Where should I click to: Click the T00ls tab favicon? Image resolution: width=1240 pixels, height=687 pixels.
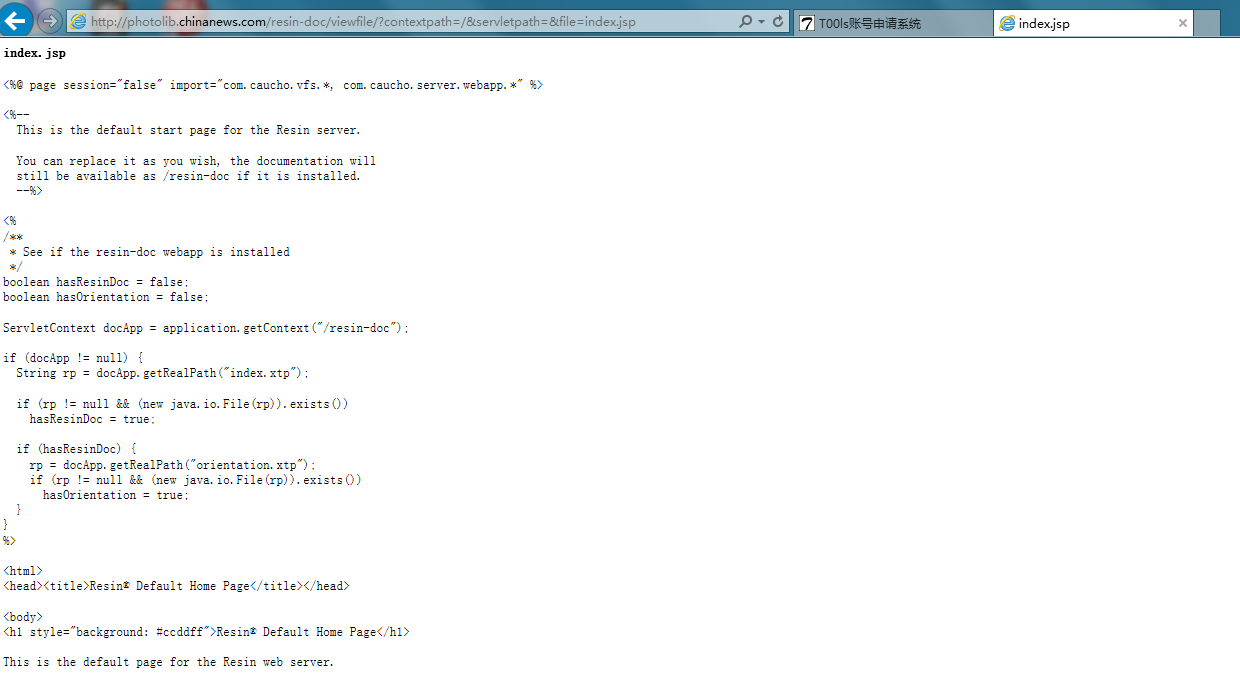[807, 23]
